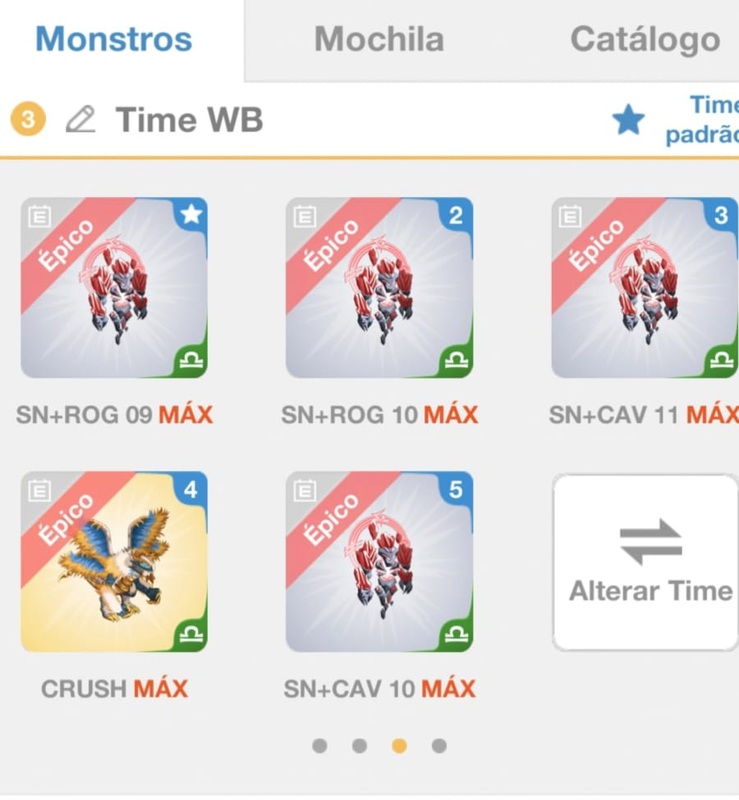The width and height of the screenshot is (739, 800).
Task: Open the Catálogo tab
Action: (645, 40)
